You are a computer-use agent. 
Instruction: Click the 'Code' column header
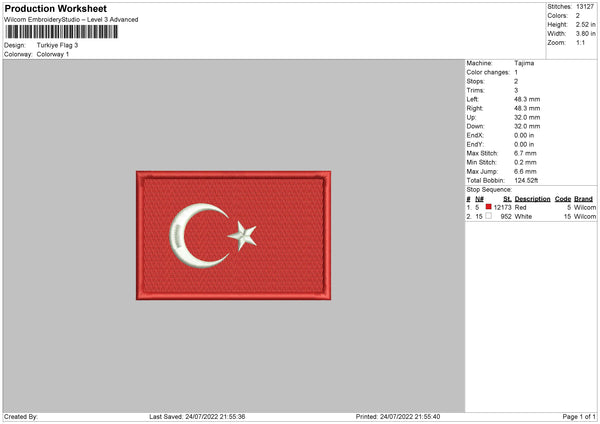563,199
